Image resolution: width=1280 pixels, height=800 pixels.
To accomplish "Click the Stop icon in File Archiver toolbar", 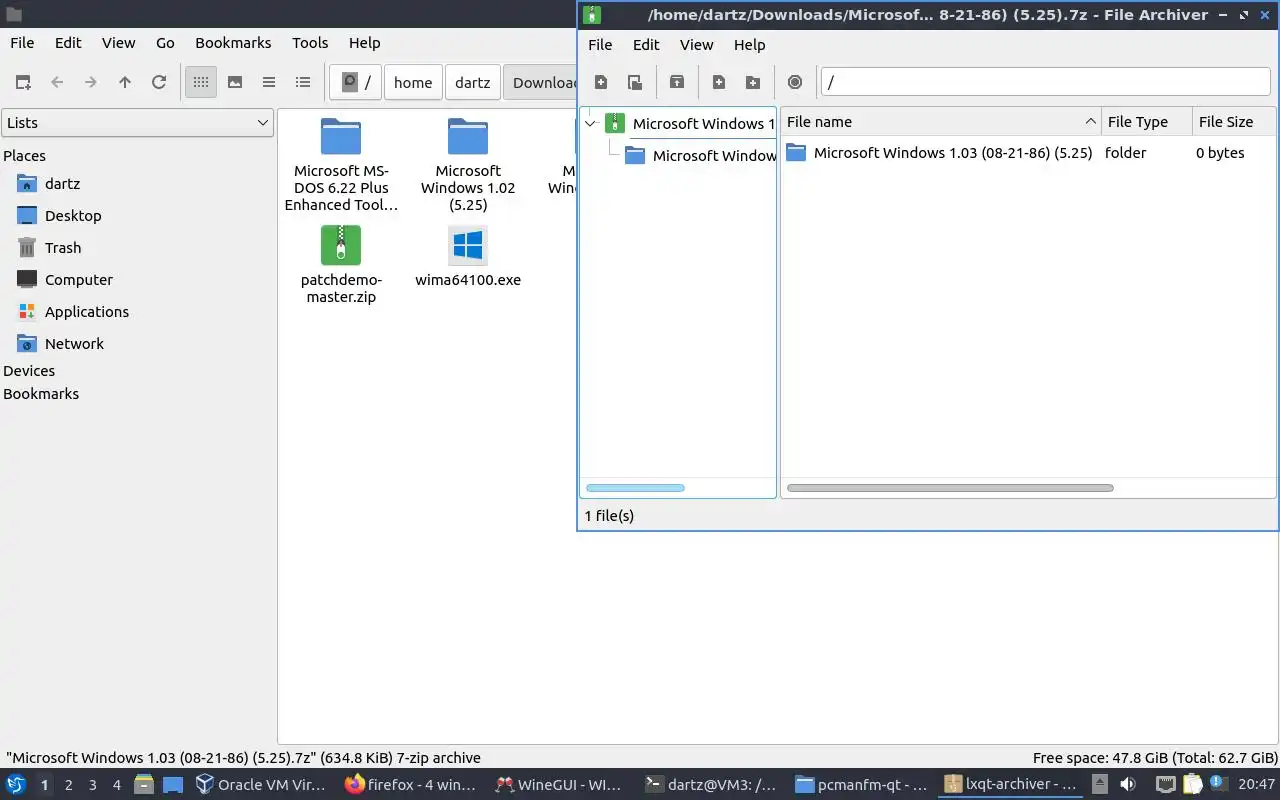I will 795,82.
